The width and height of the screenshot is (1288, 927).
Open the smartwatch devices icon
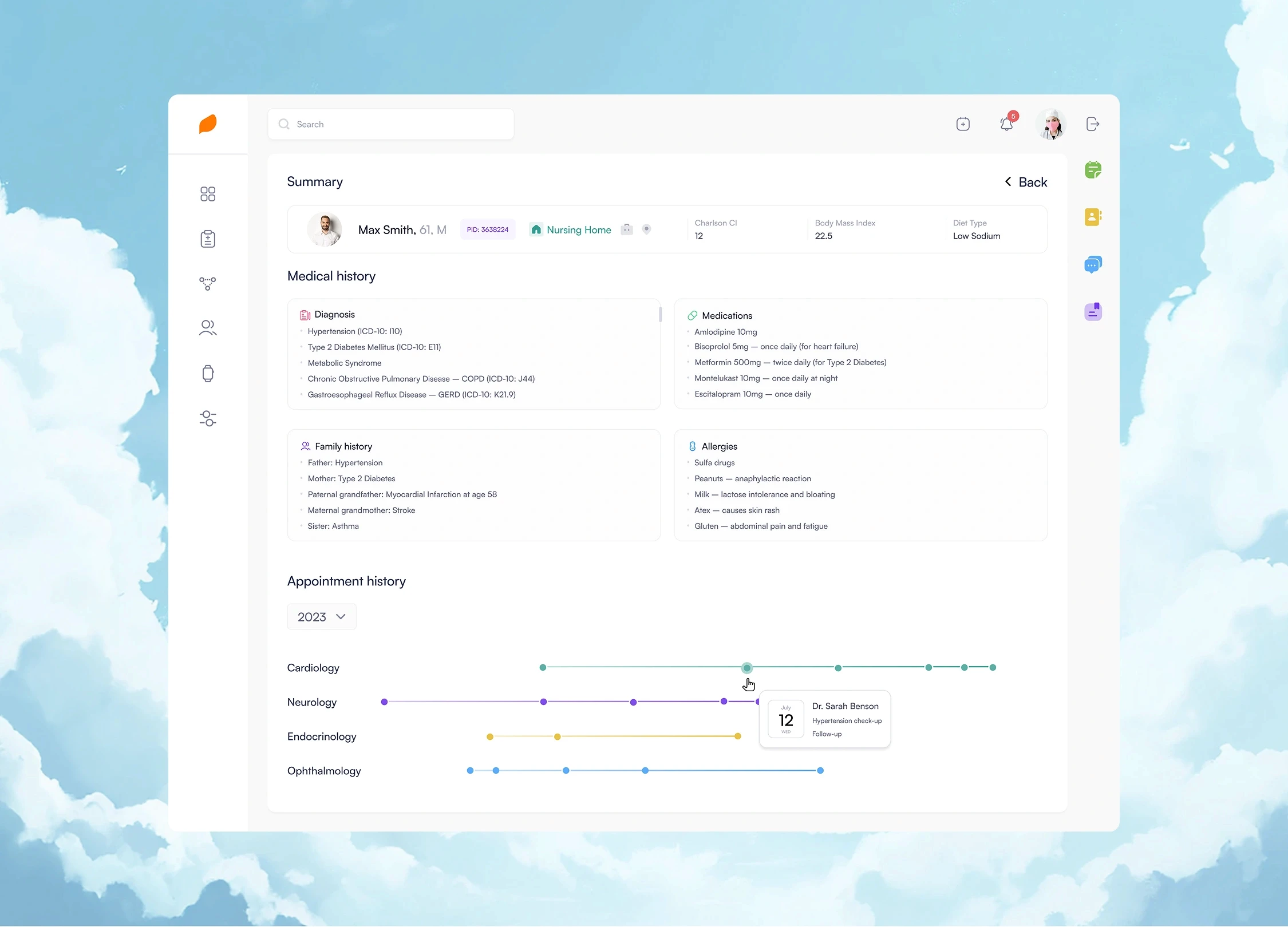208,373
